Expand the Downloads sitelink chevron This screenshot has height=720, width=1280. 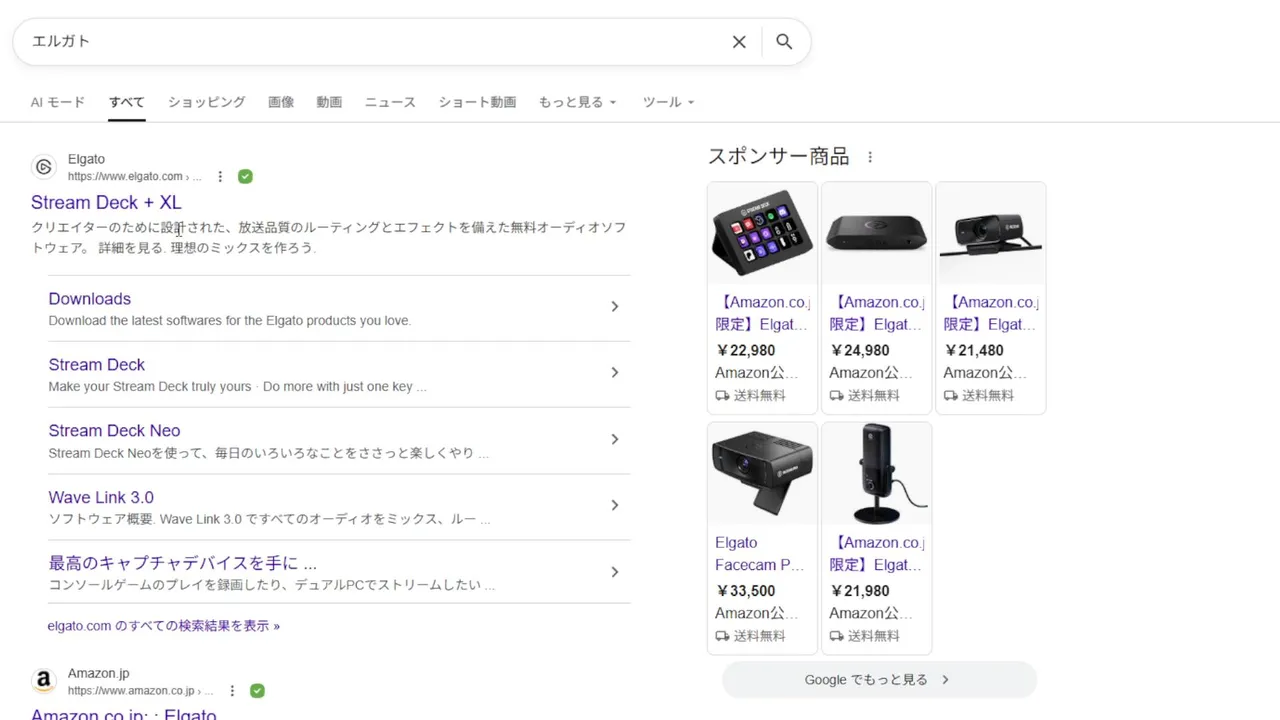615,307
